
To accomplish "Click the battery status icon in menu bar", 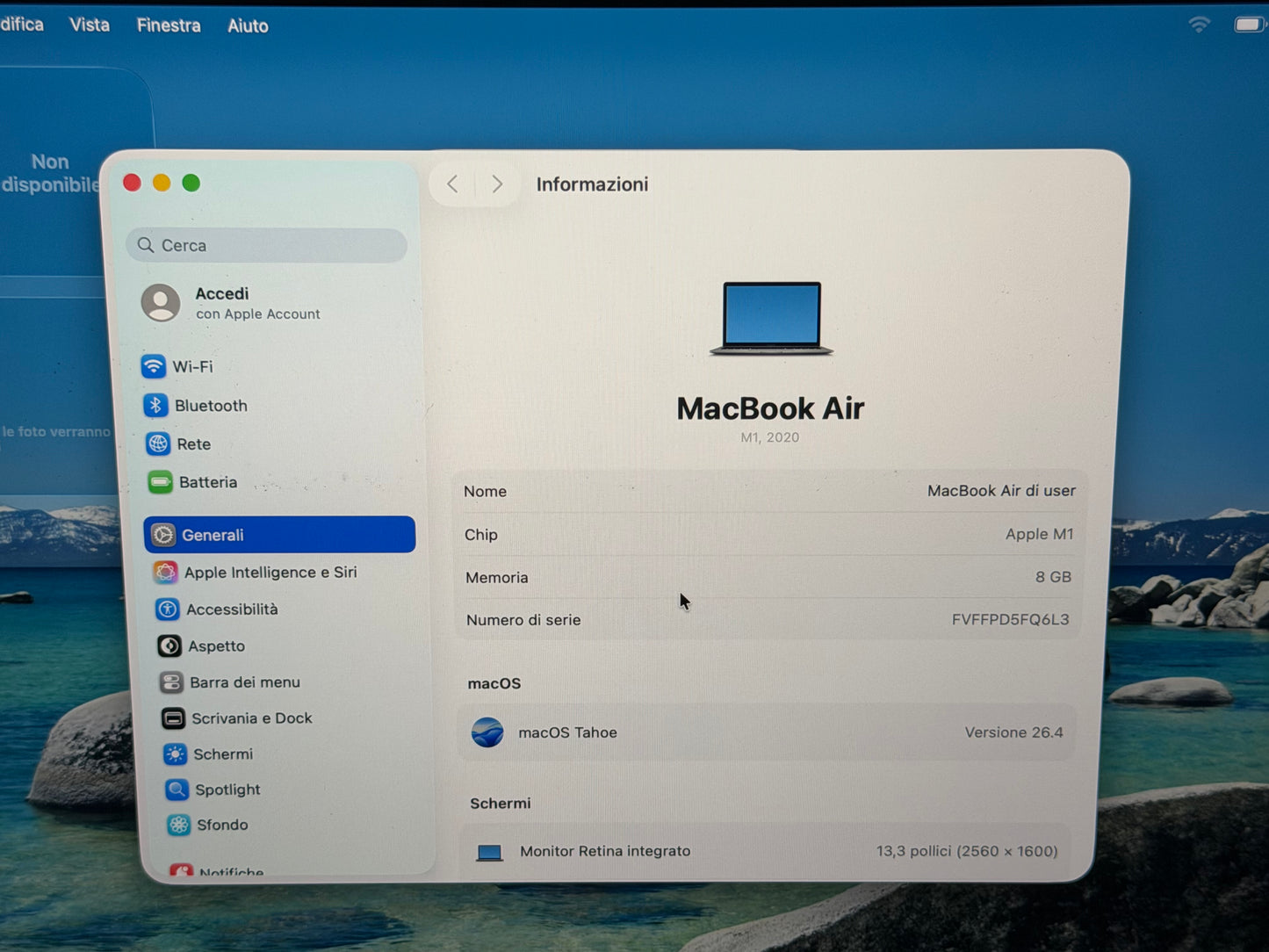I will click(x=1249, y=25).
